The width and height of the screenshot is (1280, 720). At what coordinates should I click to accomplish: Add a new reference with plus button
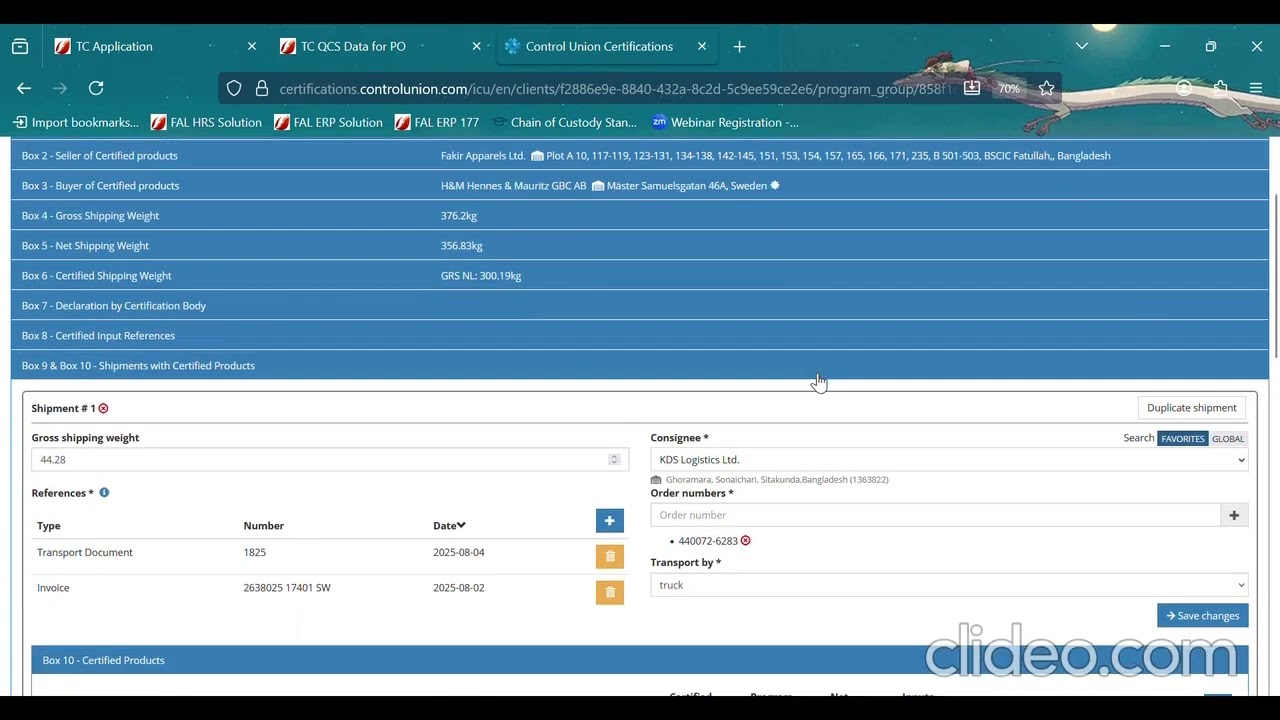610,521
